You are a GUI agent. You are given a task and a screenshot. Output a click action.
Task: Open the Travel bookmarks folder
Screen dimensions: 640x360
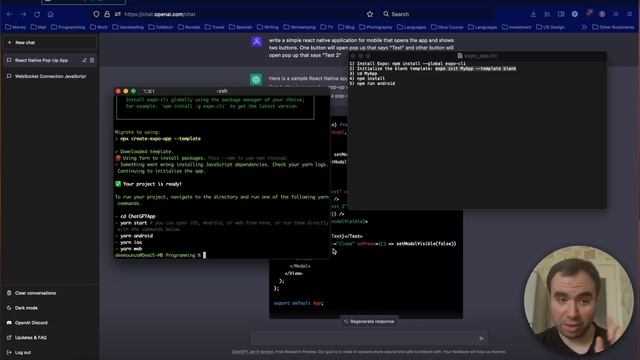pyautogui.click(x=214, y=27)
